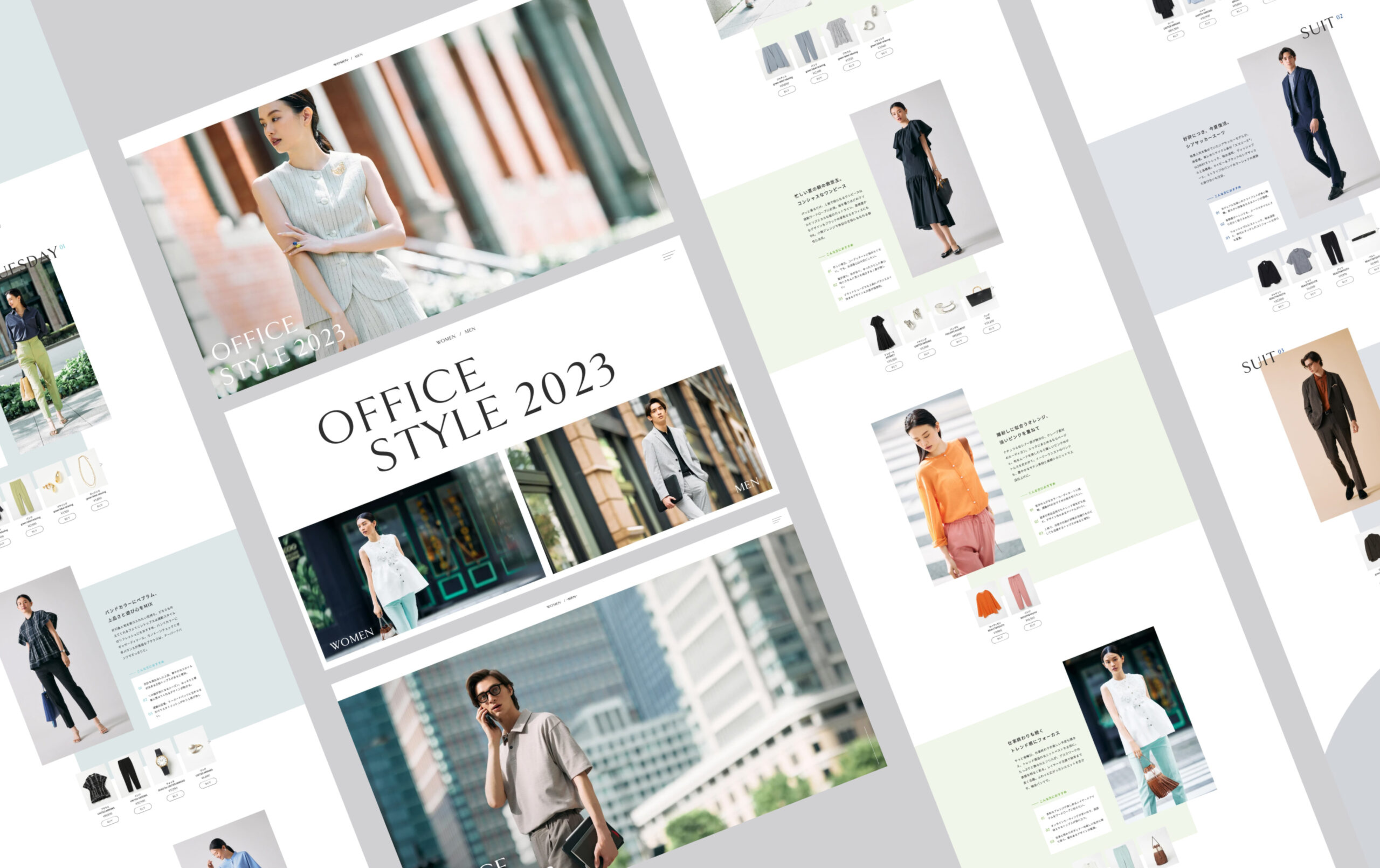
Task: Open the black men's jacket thumbnail
Action: pos(1268,272)
